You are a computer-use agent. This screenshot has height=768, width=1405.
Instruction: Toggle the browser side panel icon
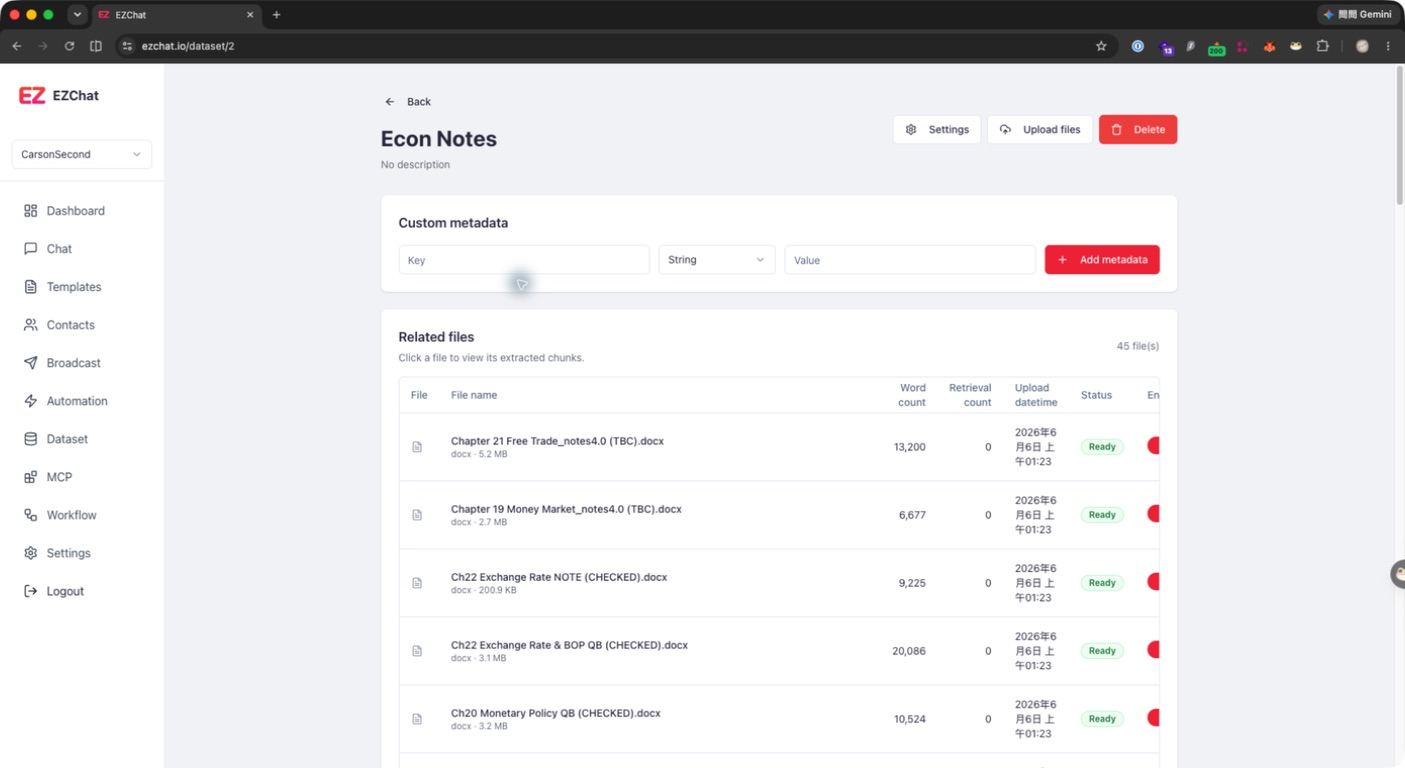[96, 46]
